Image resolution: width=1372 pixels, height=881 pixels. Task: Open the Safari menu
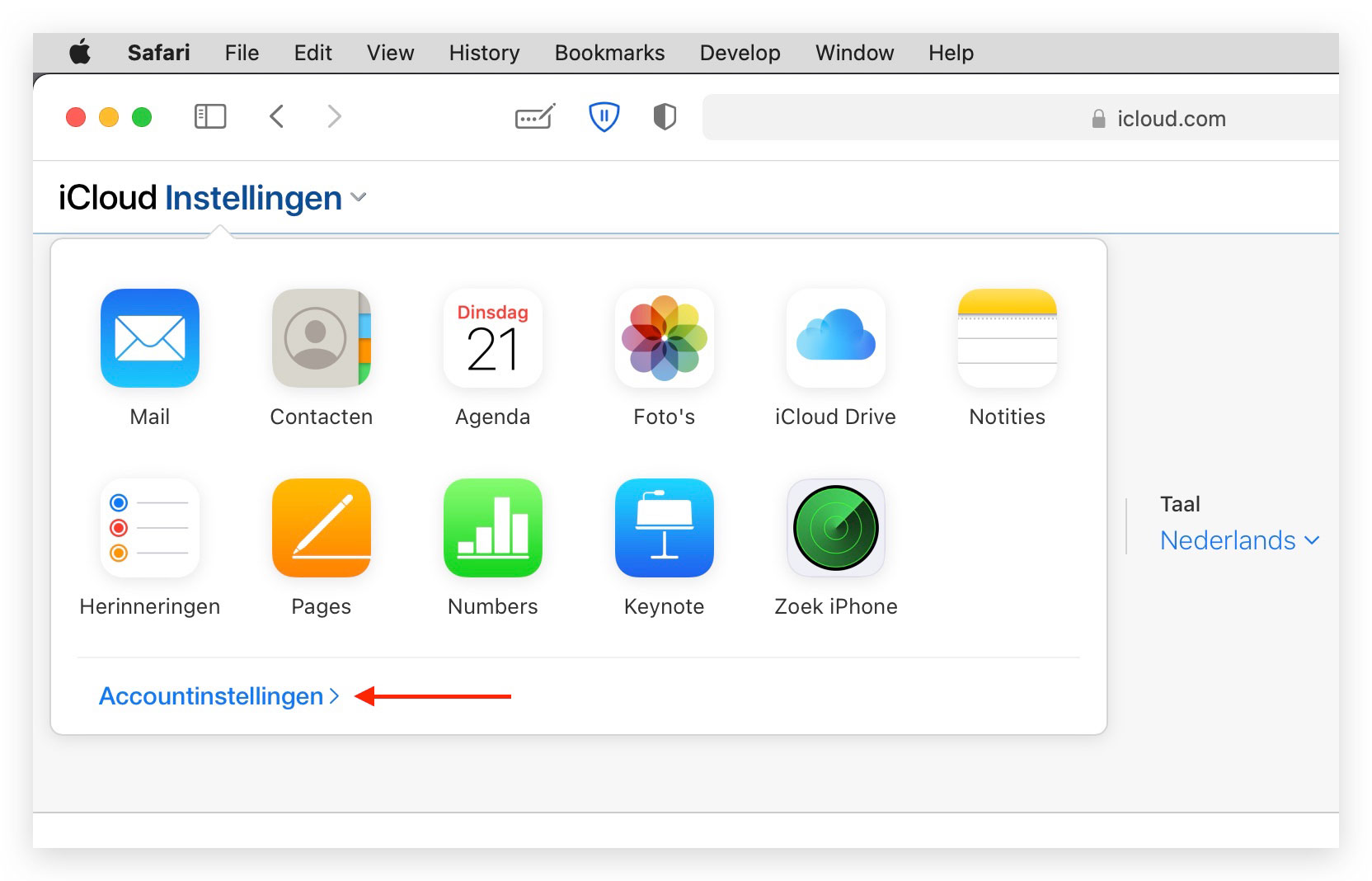tap(158, 53)
